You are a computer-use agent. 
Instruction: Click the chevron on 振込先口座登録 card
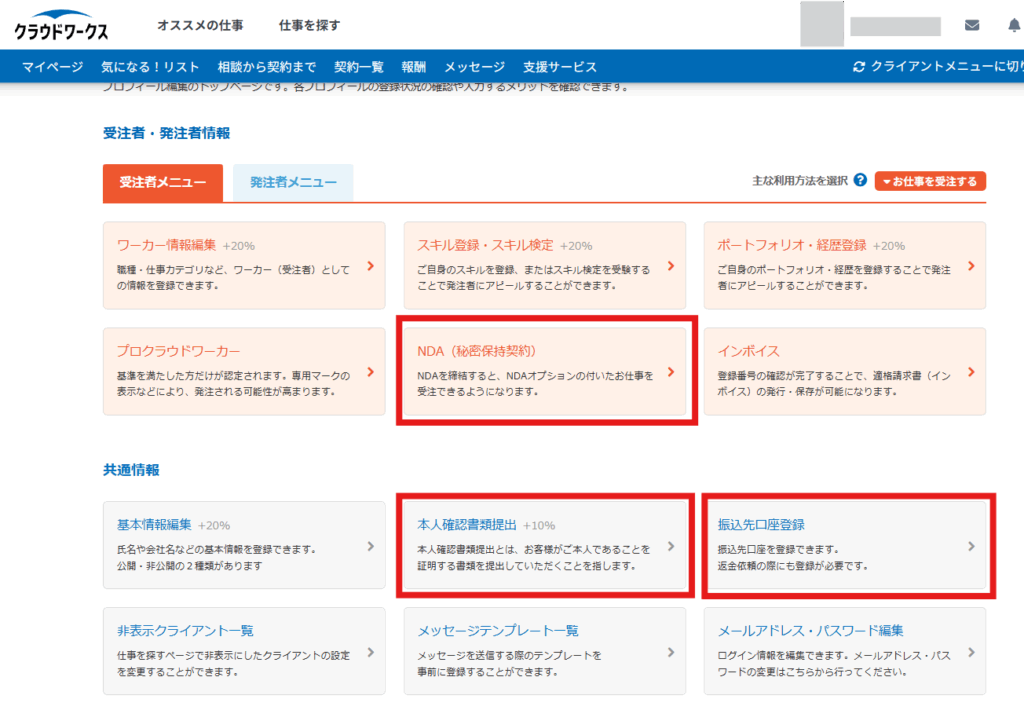tap(971, 546)
